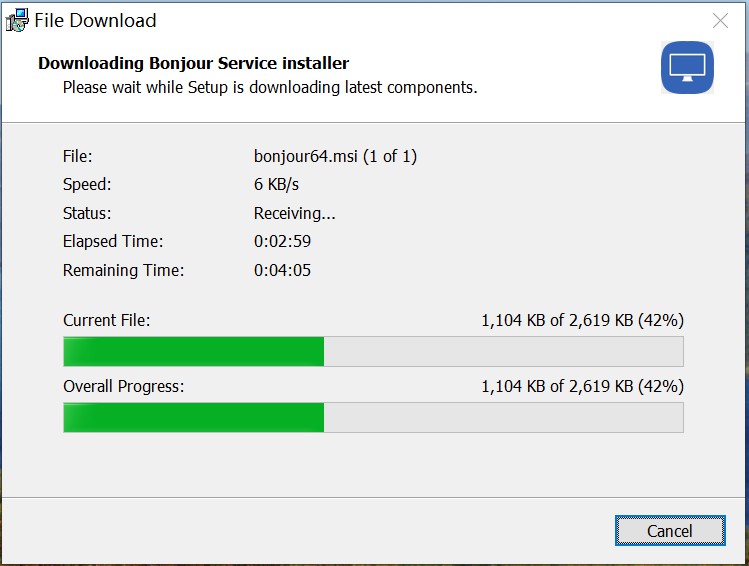Close the File Download dialog
The image size is (749, 566).
coord(720,21)
